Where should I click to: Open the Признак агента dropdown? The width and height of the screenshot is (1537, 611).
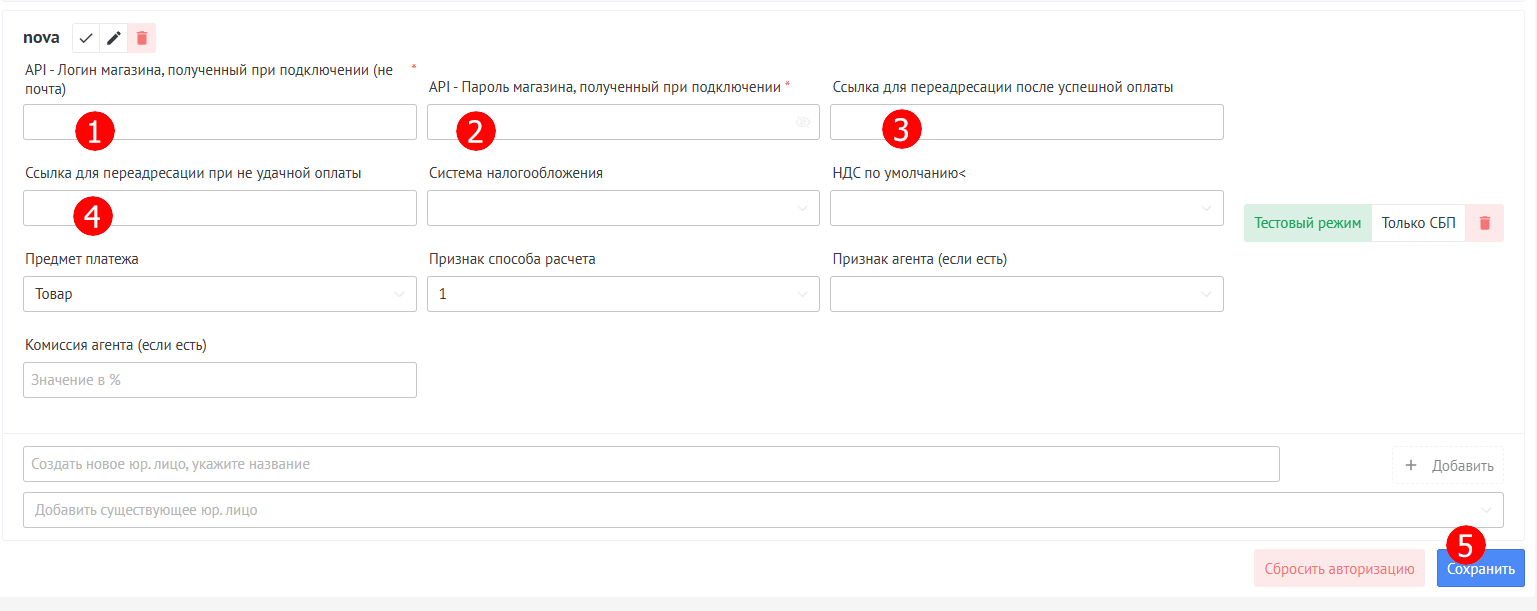[1026, 294]
